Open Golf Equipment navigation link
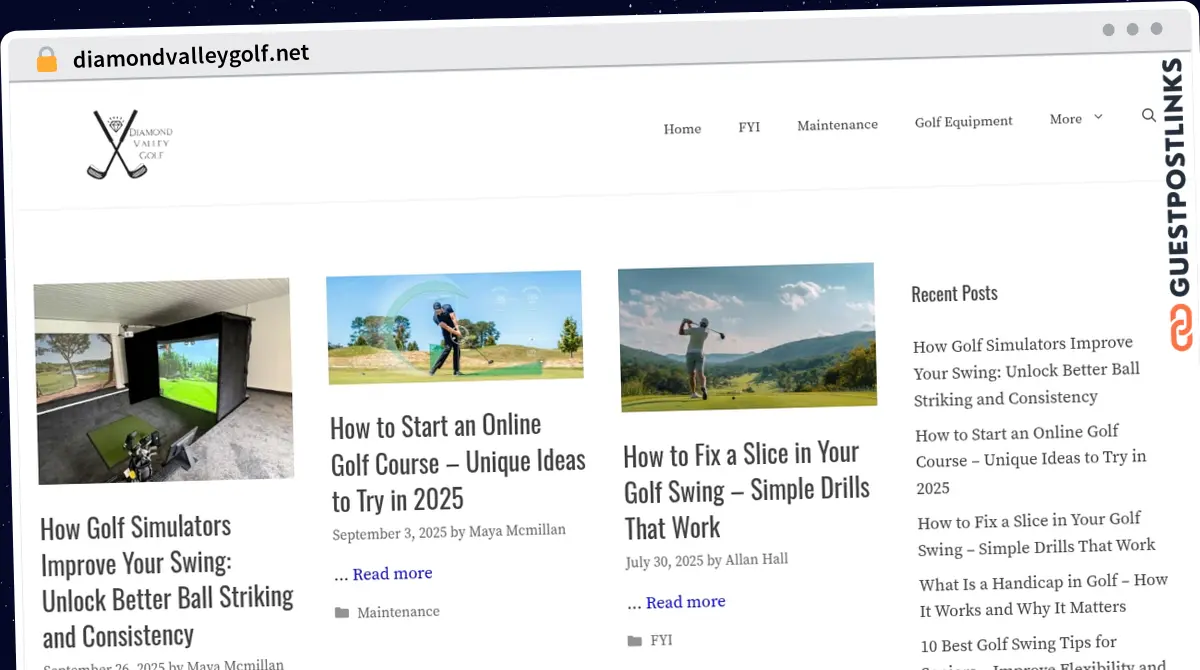 point(963,121)
